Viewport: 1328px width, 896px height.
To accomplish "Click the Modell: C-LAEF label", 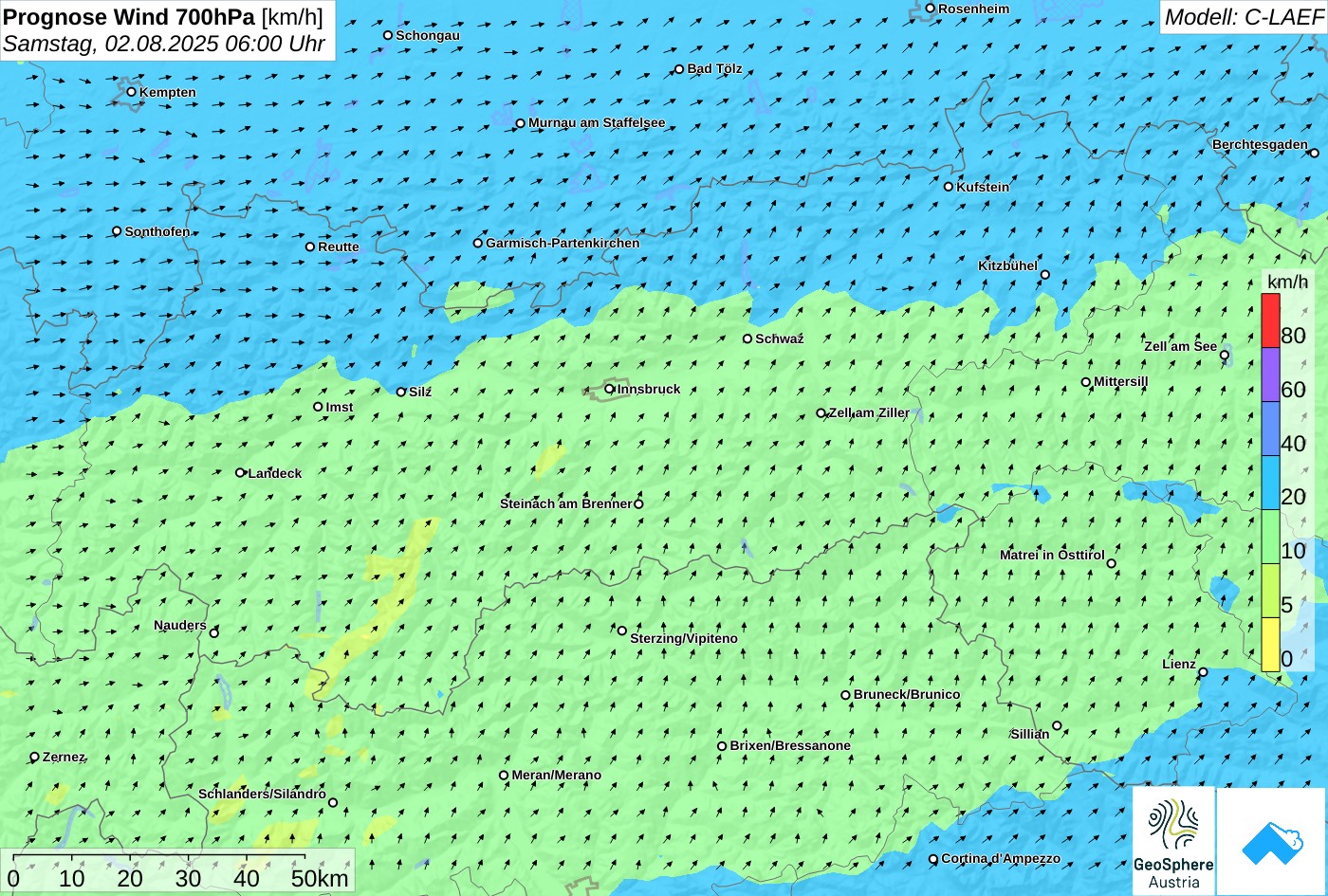I will [x=1243, y=16].
